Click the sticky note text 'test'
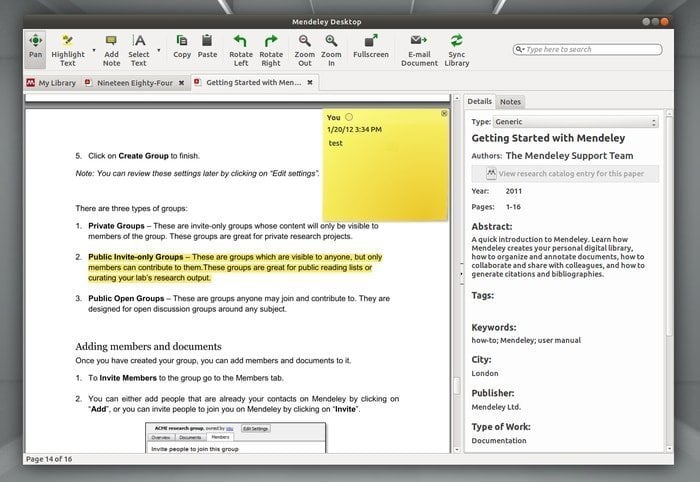The image size is (700, 482). click(336, 143)
